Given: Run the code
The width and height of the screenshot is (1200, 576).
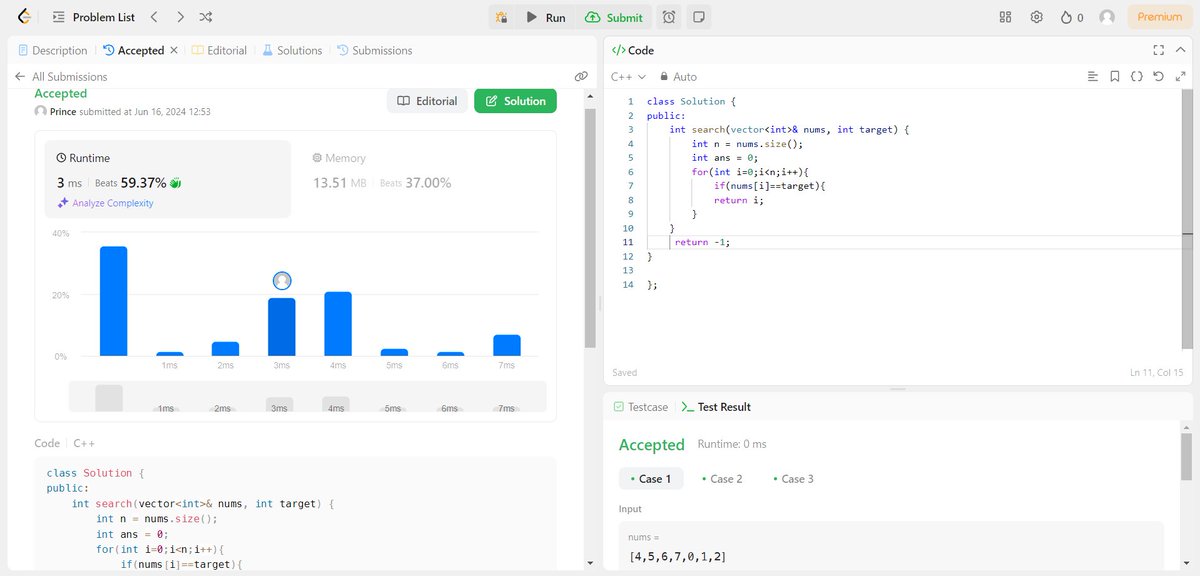Looking at the screenshot, I should tap(546, 17).
